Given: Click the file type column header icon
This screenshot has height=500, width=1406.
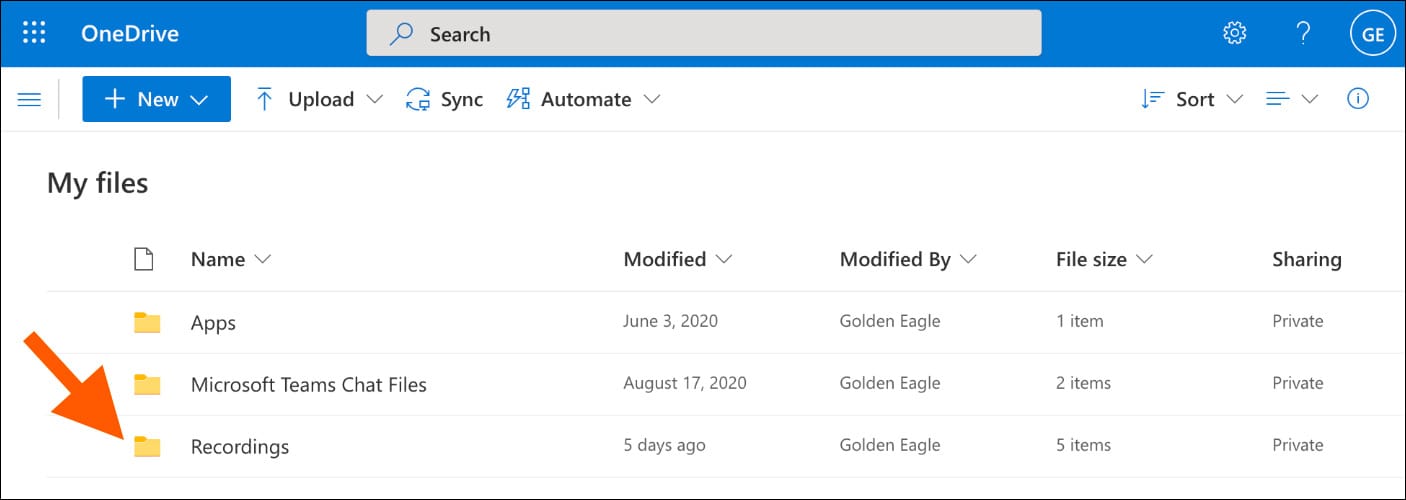Looking at the screenshot, I should (x=144, y=260).
